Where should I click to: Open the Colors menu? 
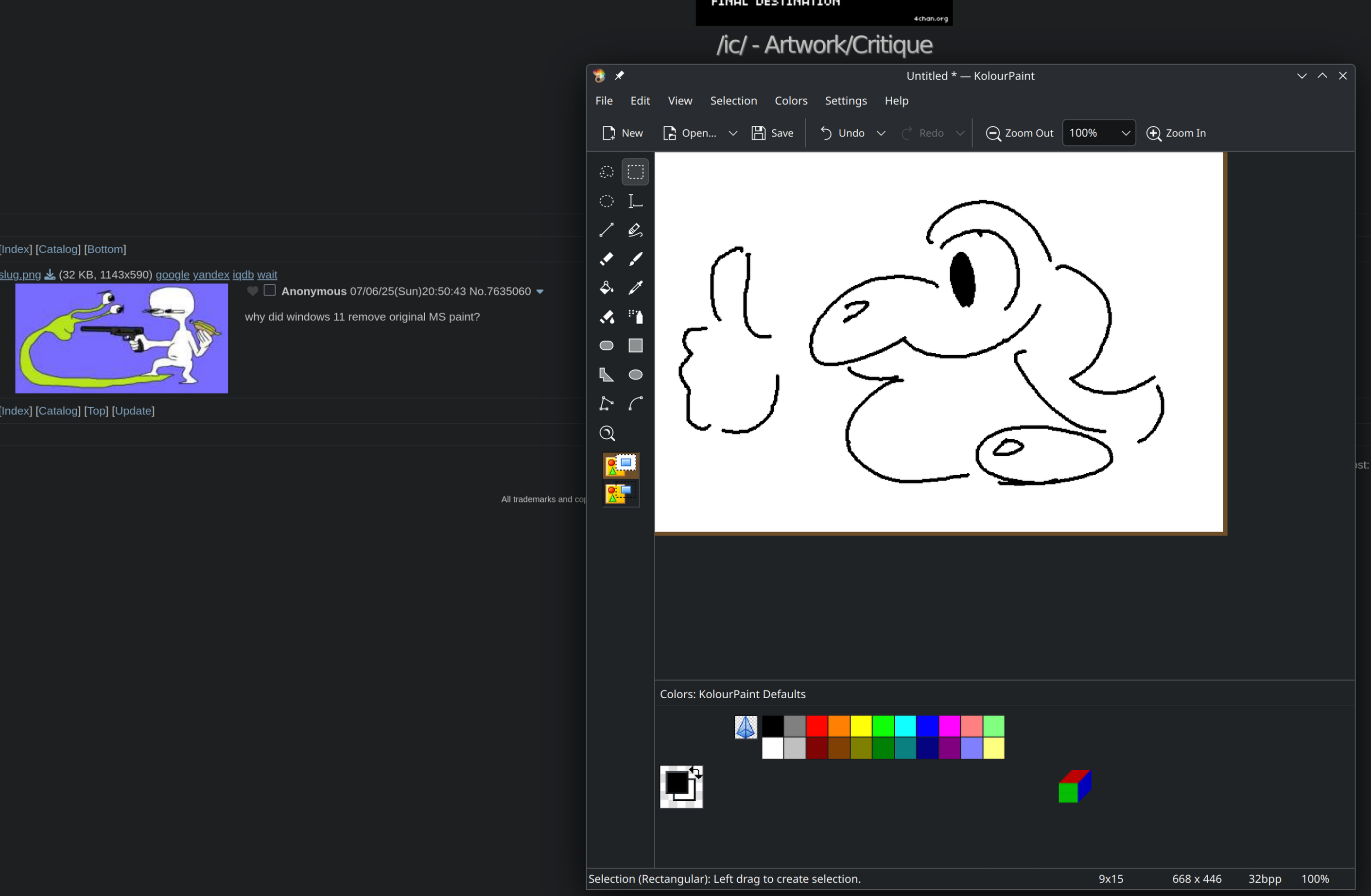[x=791, y=101]
